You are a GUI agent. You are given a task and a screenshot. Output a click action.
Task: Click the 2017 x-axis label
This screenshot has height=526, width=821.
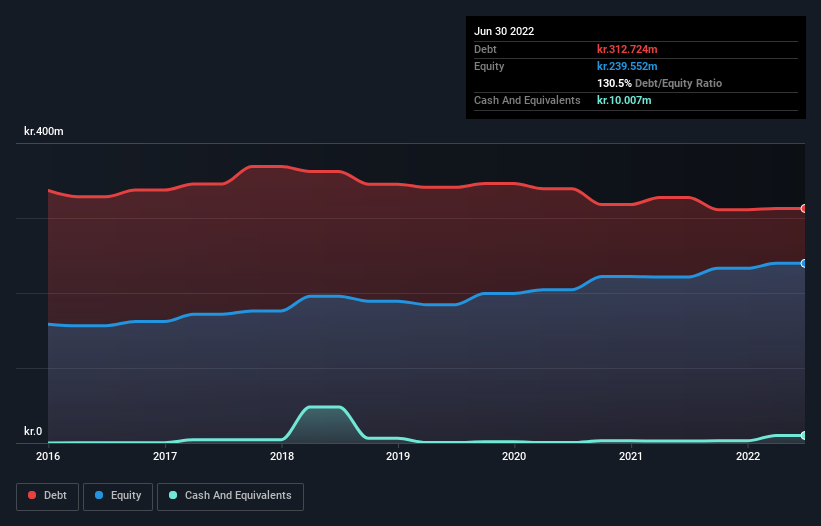(165, 456)
